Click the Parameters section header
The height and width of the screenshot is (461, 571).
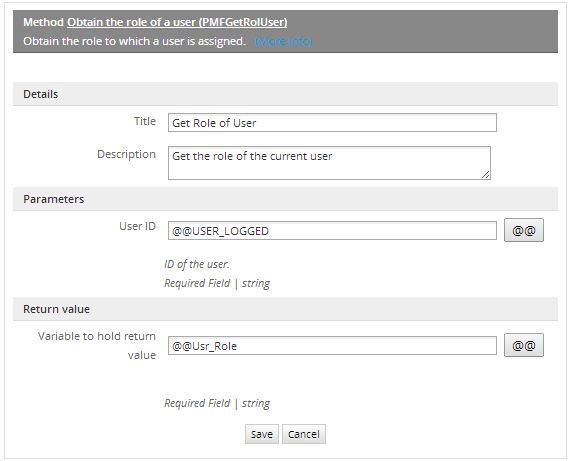(285, 199)
